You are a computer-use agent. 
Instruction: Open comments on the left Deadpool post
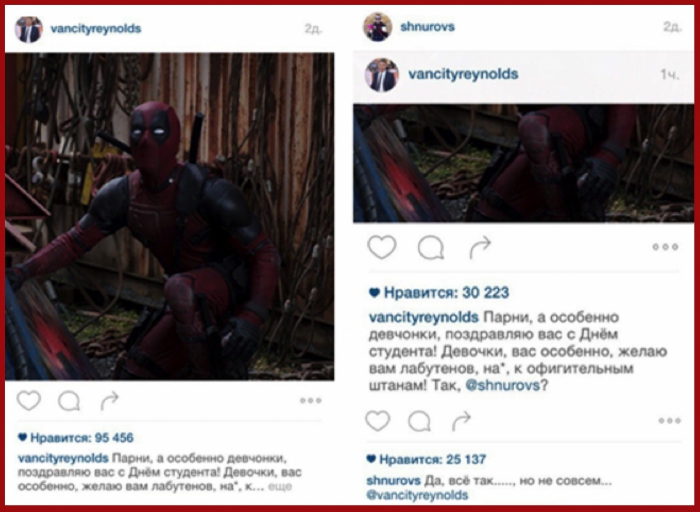[69, 401]
